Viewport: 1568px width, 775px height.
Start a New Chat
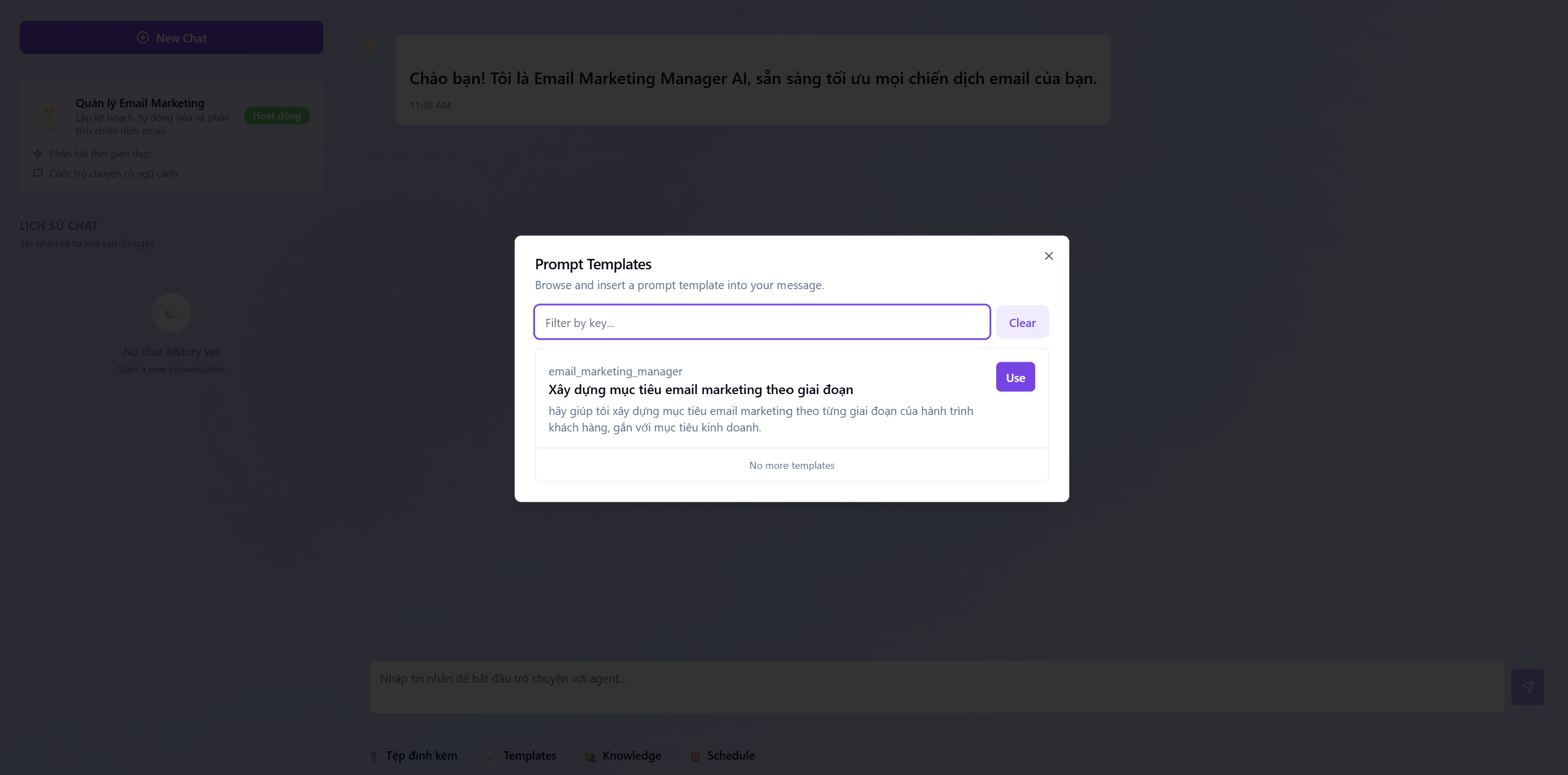[x=171, y=38]
